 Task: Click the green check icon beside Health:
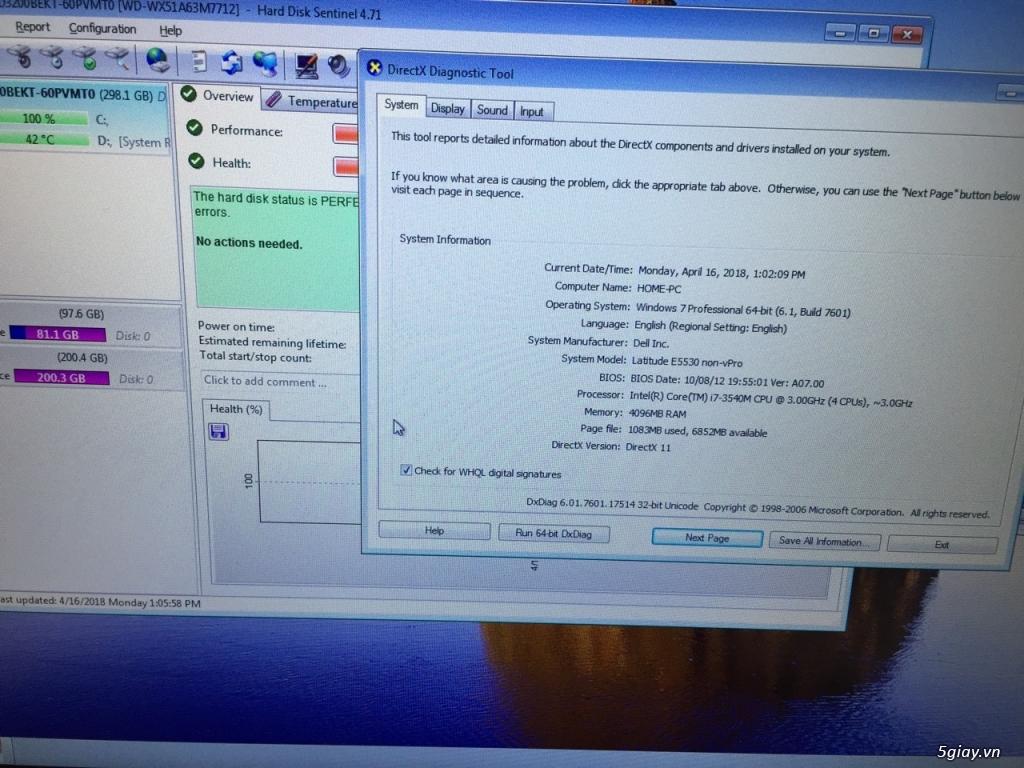tap(196, 161)
